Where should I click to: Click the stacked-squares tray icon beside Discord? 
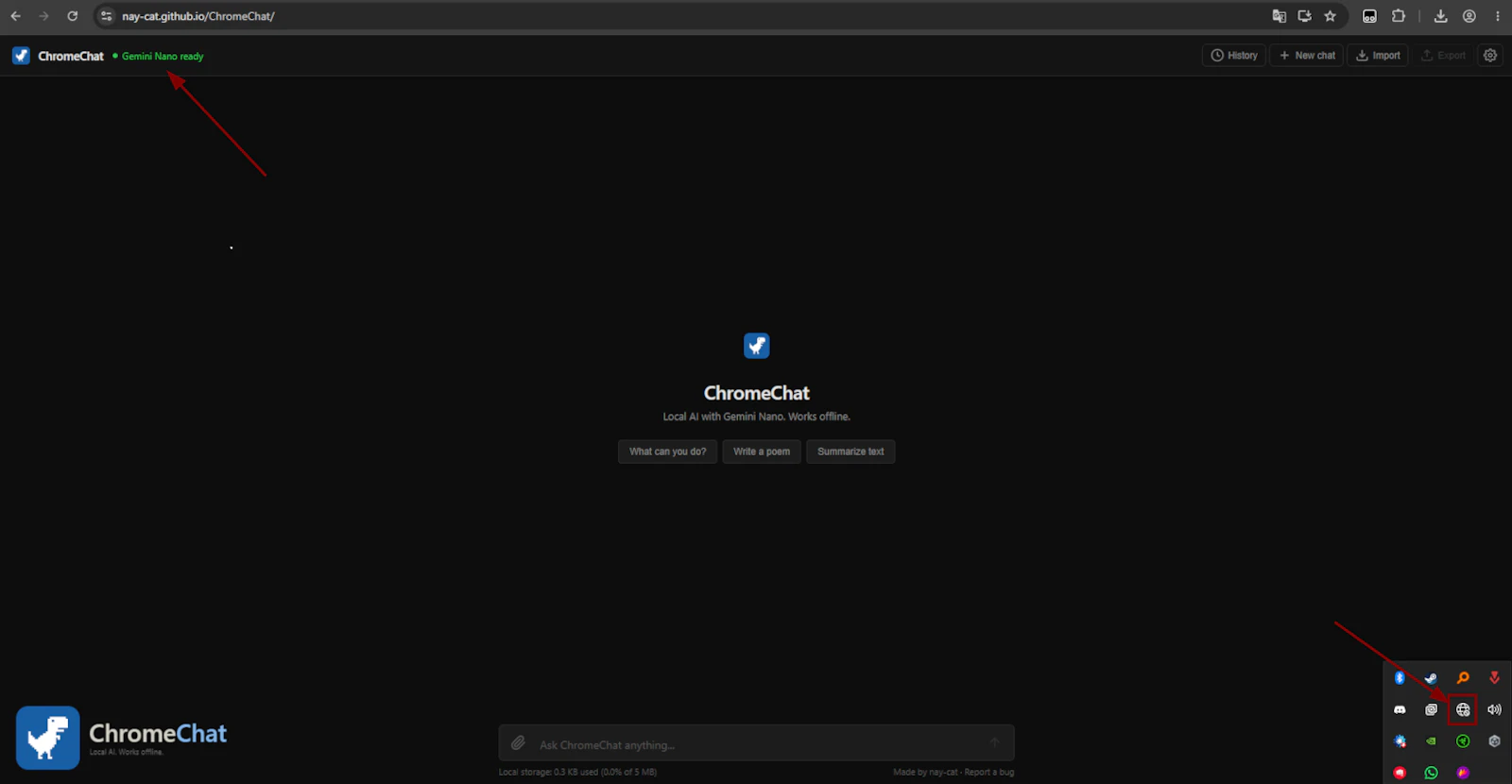pos(1431,709)
